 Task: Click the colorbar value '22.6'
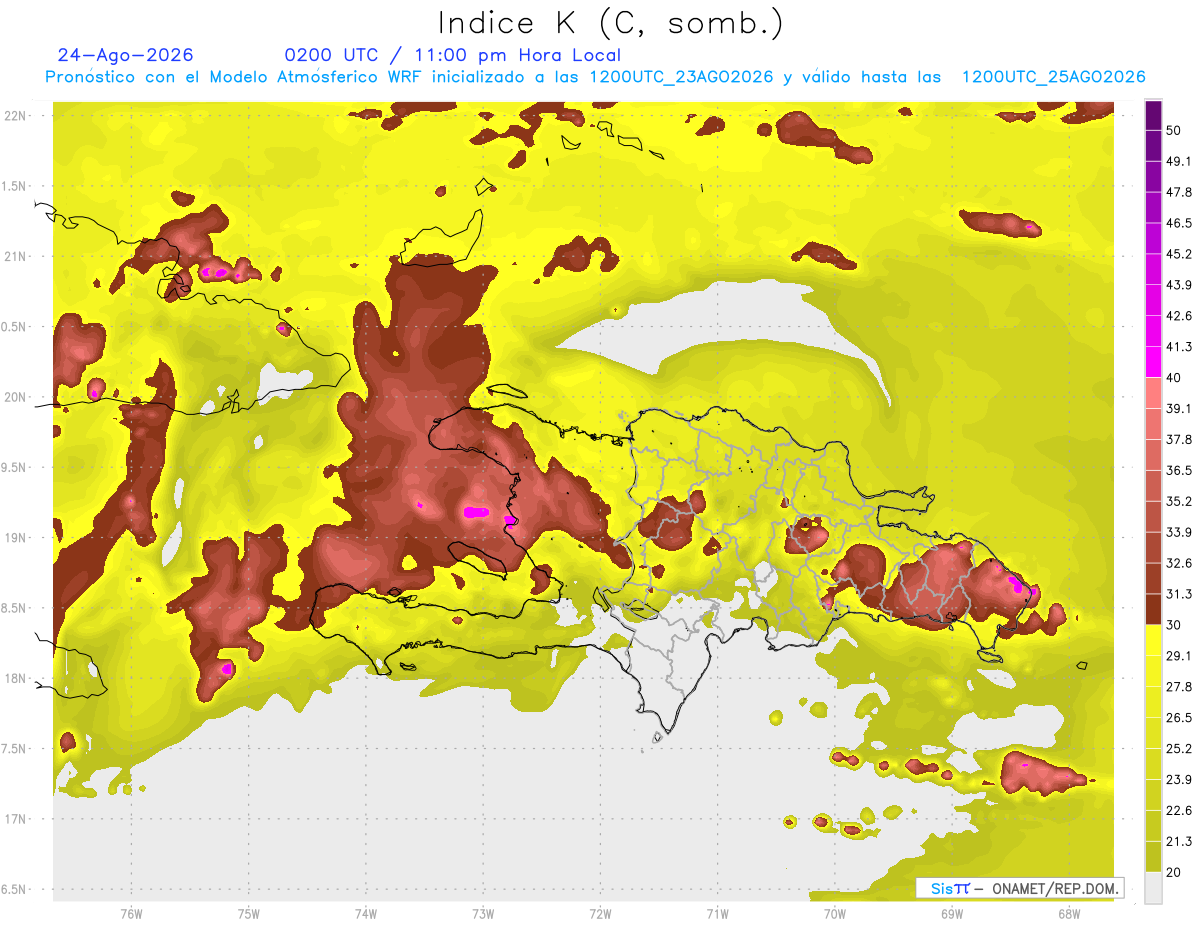tap(1179, 811)
